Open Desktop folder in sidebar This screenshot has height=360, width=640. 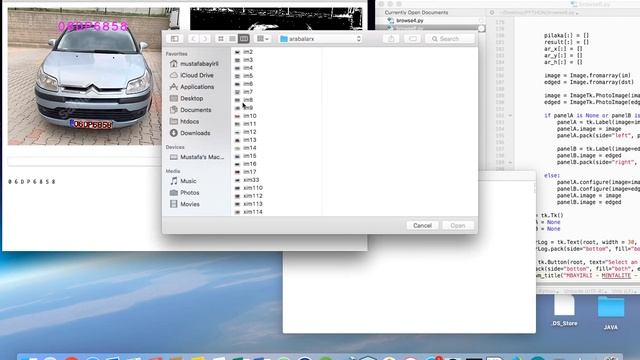pyautogui.click(x=187, y=98)
